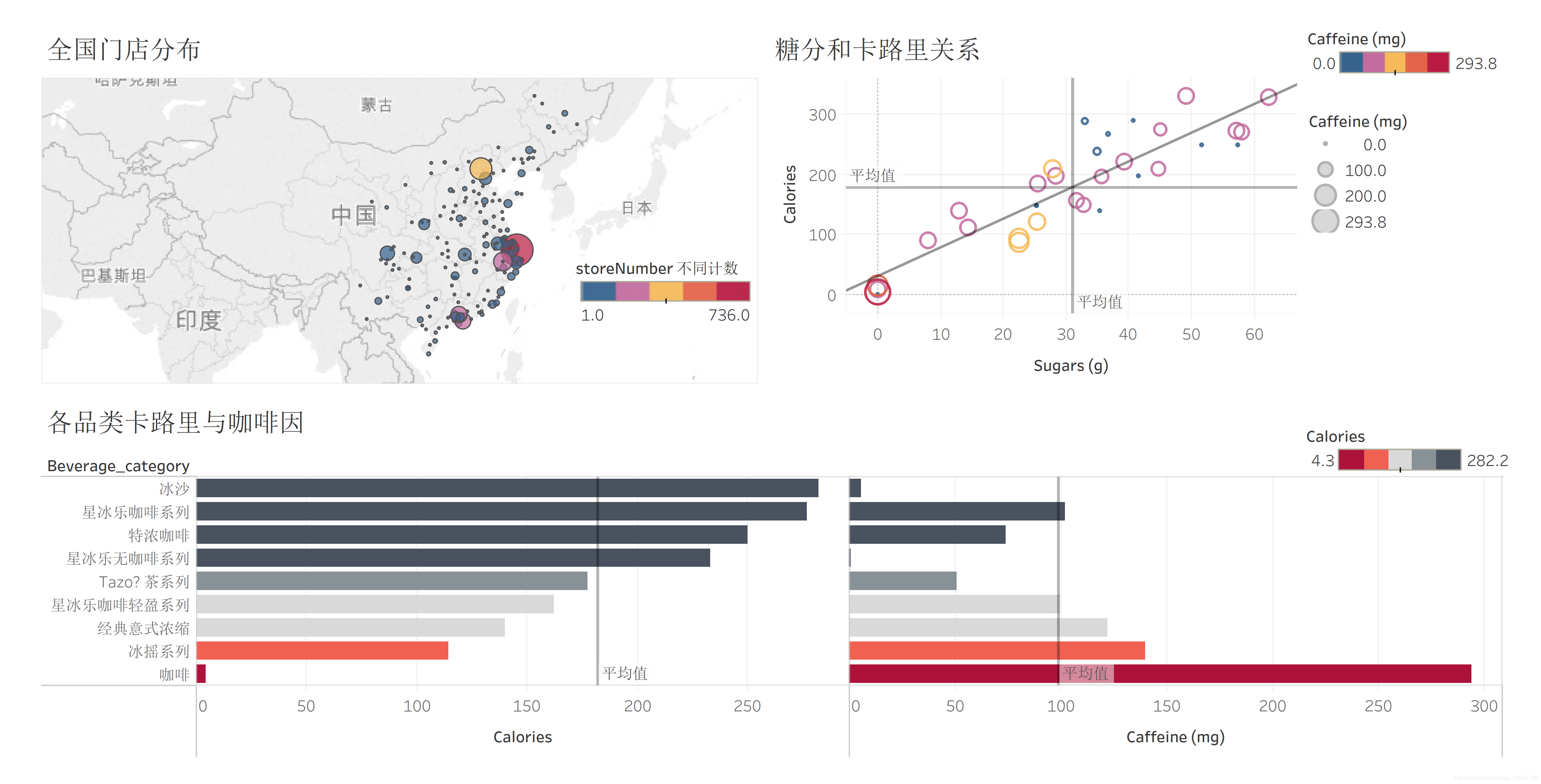
Task: Select the 100.0 caffeine size legend circle
Action: (1325, 170)
